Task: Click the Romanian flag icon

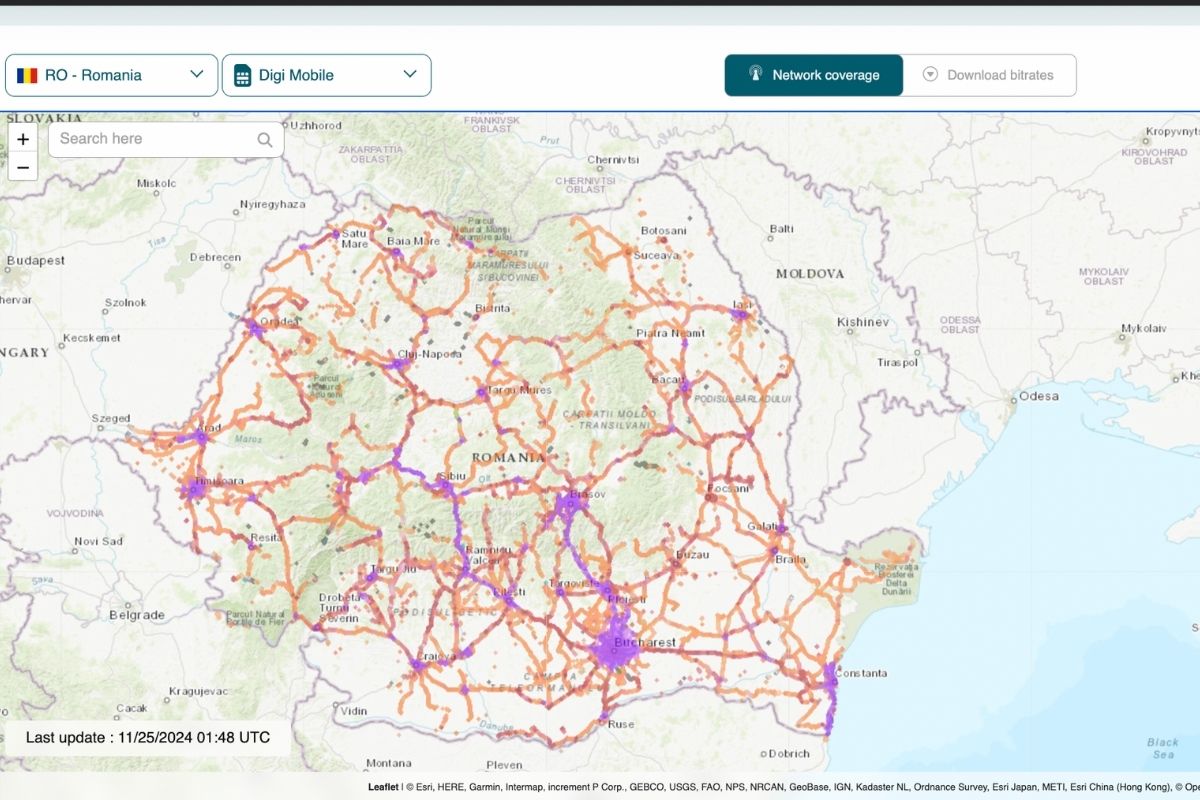Action: (28, 74)
